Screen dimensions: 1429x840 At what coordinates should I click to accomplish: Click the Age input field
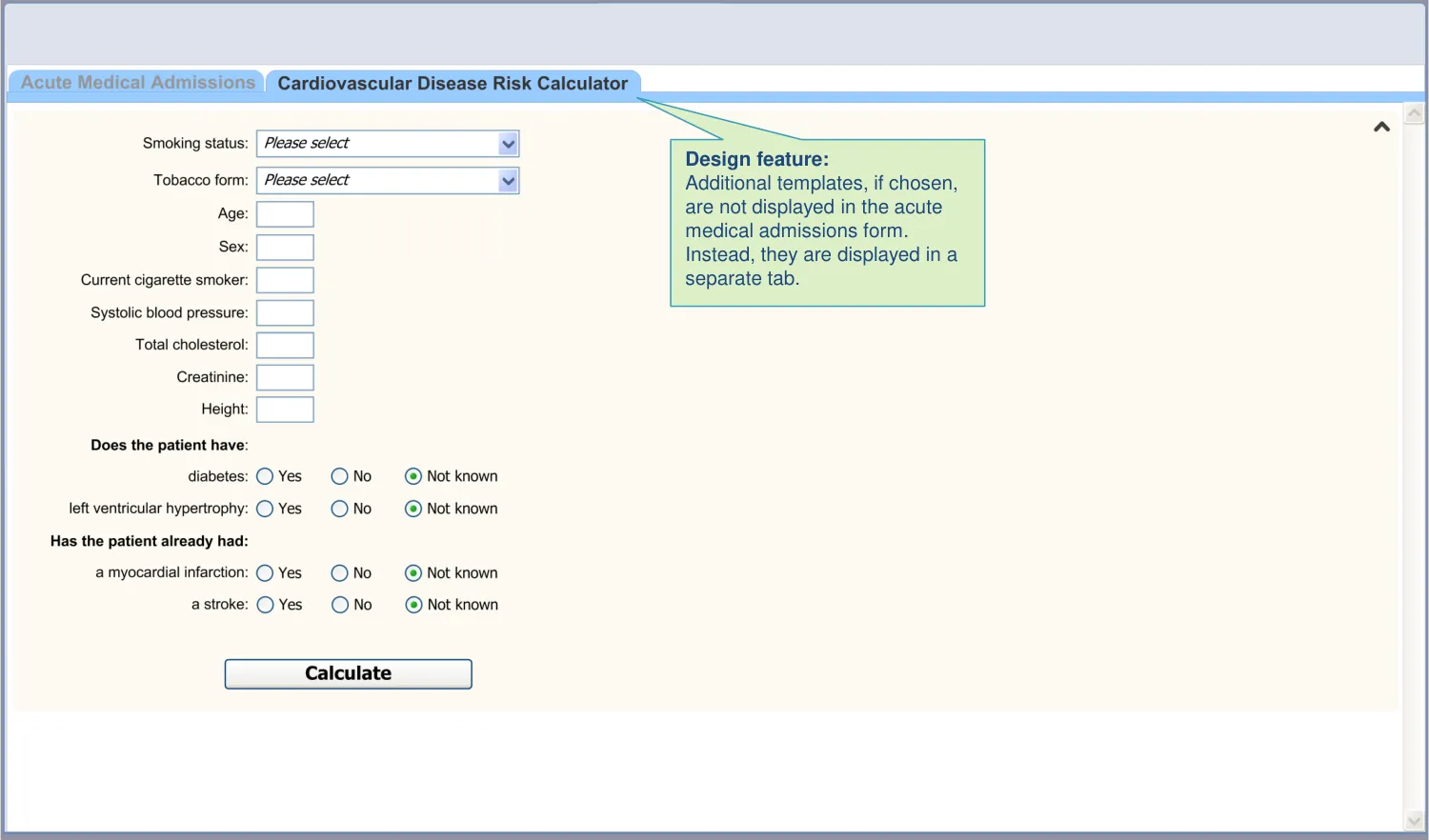tap(285, 214)
